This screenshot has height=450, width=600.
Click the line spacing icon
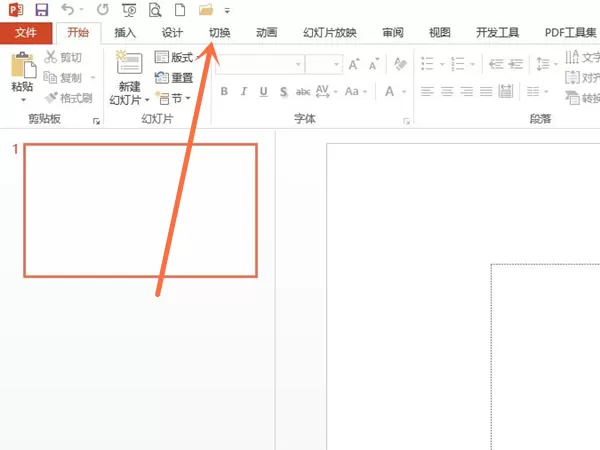pyautogui.click(x=543, y=64)
